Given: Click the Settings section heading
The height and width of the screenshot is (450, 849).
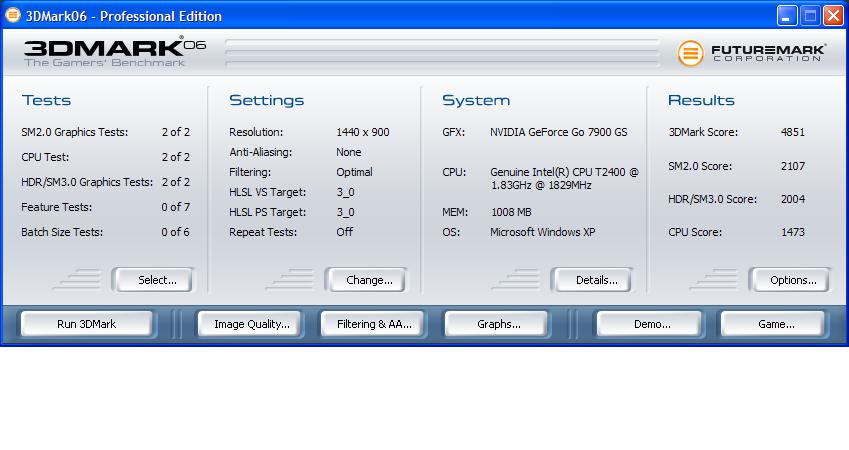Looking at the screenshot, I should point(266,100).
